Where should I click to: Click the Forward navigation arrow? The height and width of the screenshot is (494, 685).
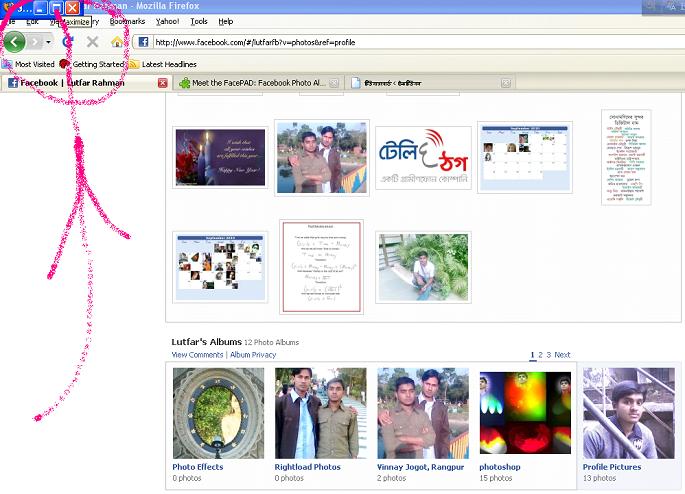pos(36,42)
